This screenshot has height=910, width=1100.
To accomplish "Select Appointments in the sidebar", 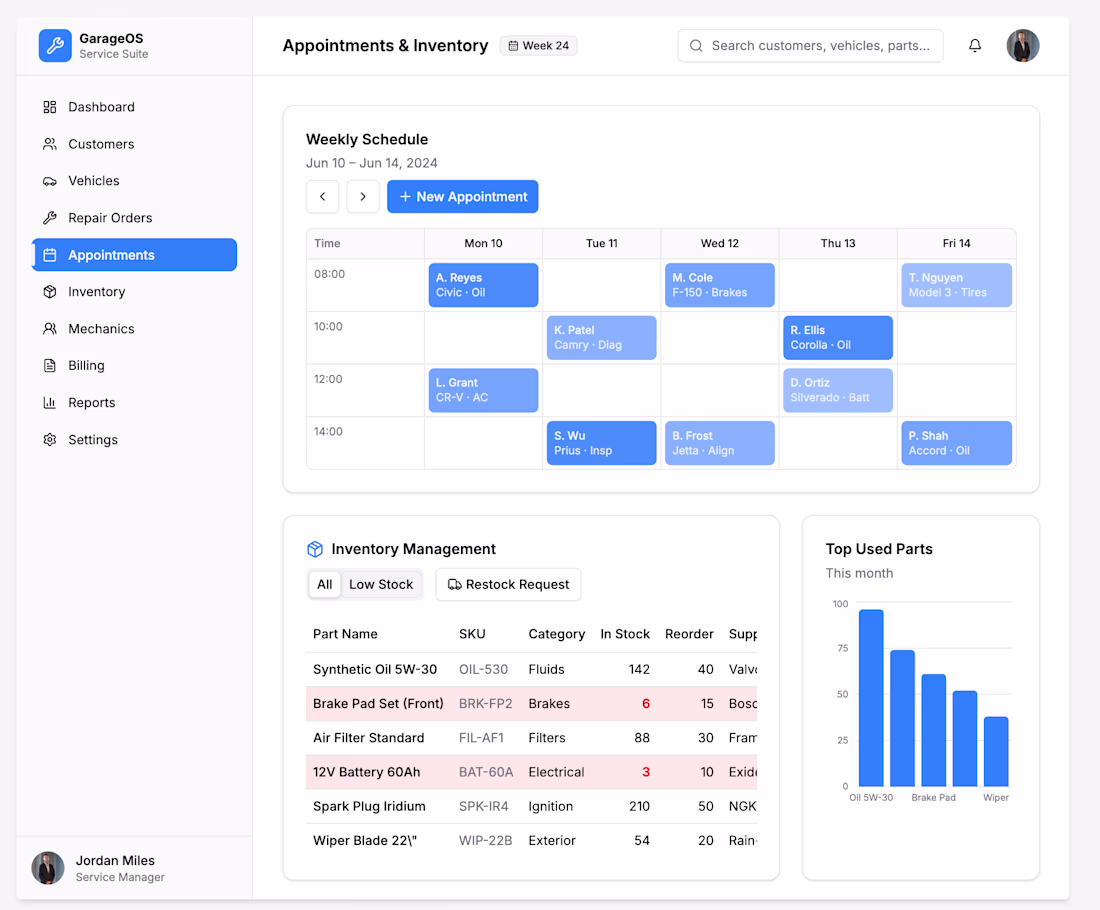I will [134, 255].
